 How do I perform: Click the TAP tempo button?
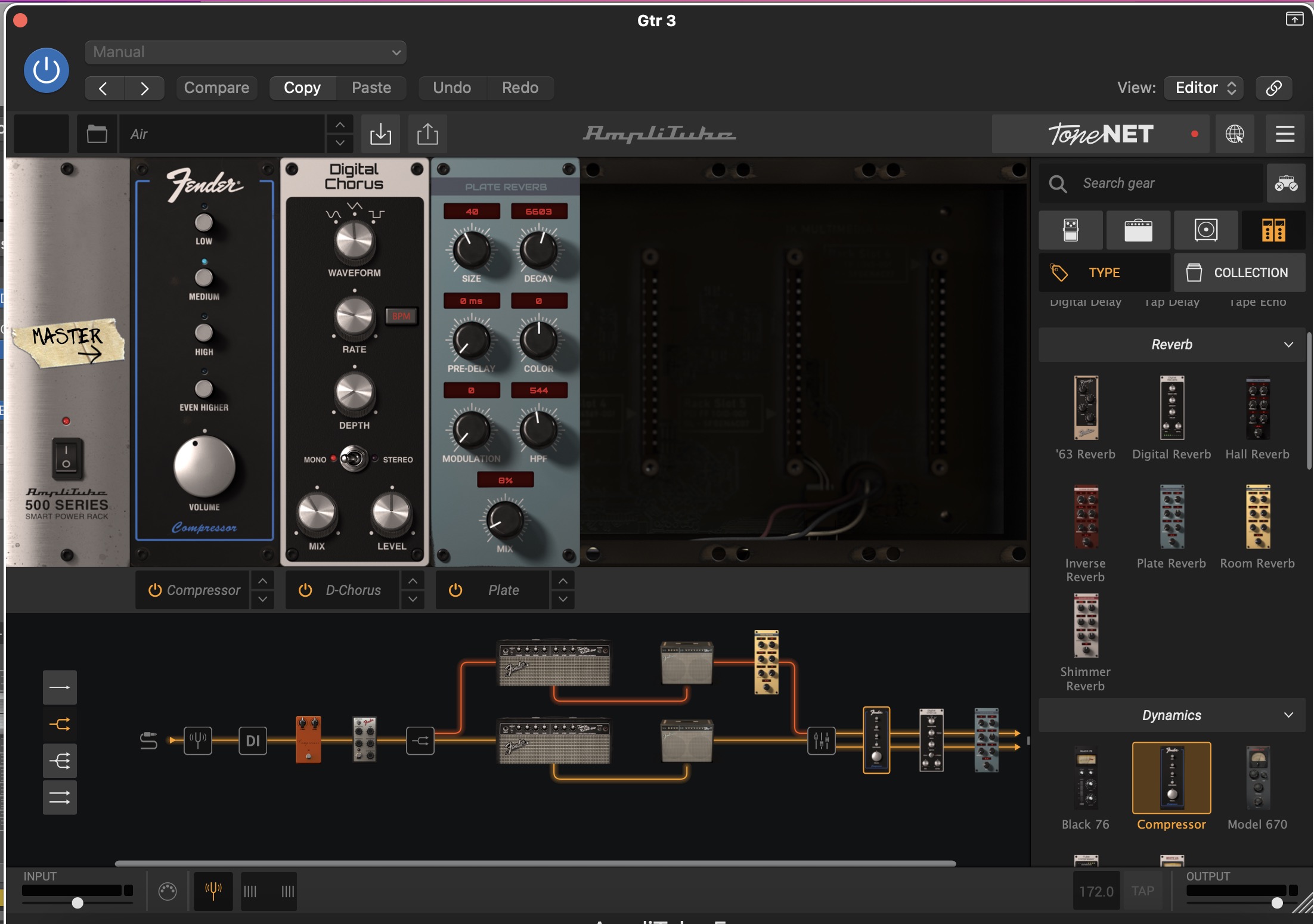coord(1142,891)
